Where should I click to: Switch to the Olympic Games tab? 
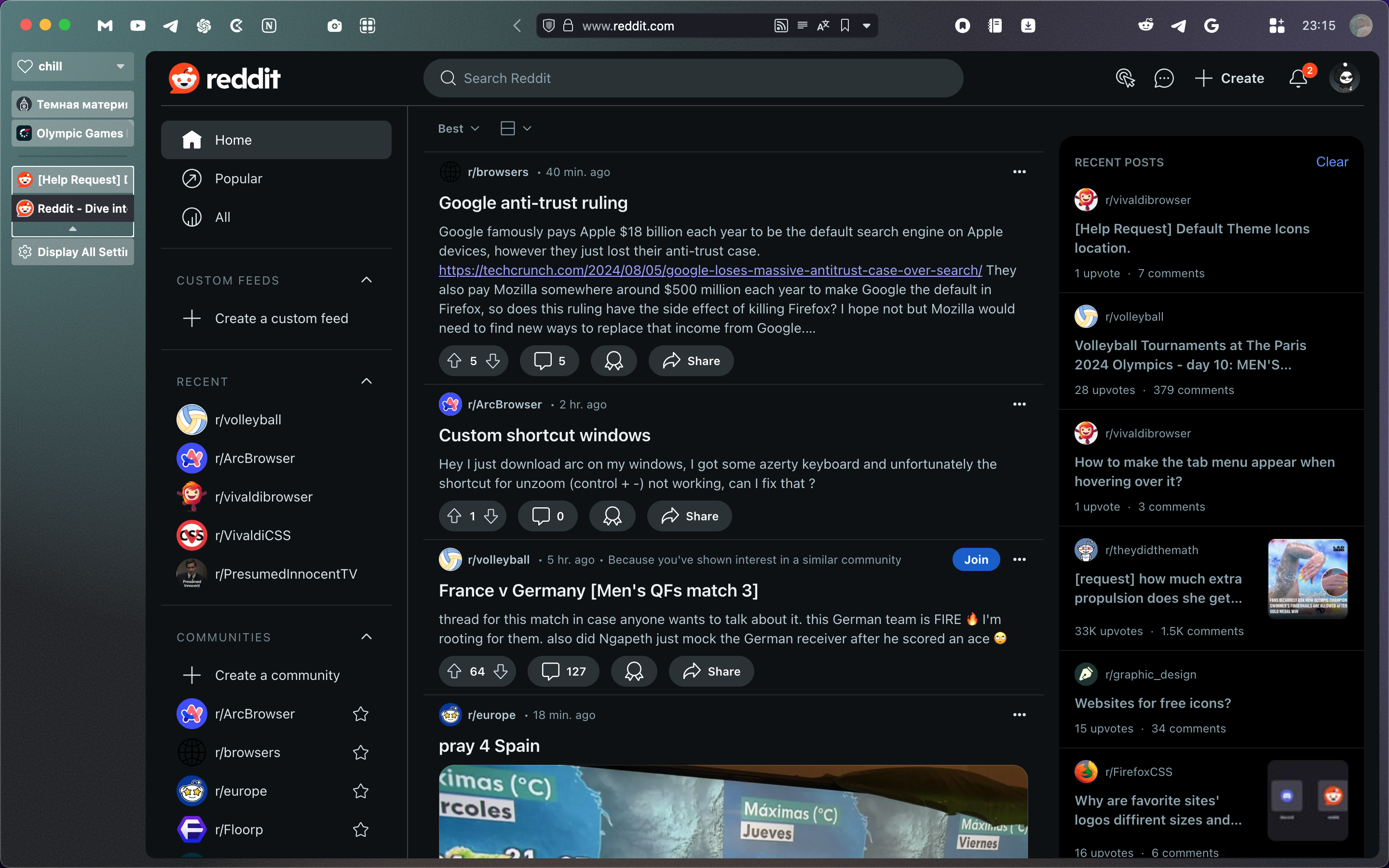coord(73,133)
